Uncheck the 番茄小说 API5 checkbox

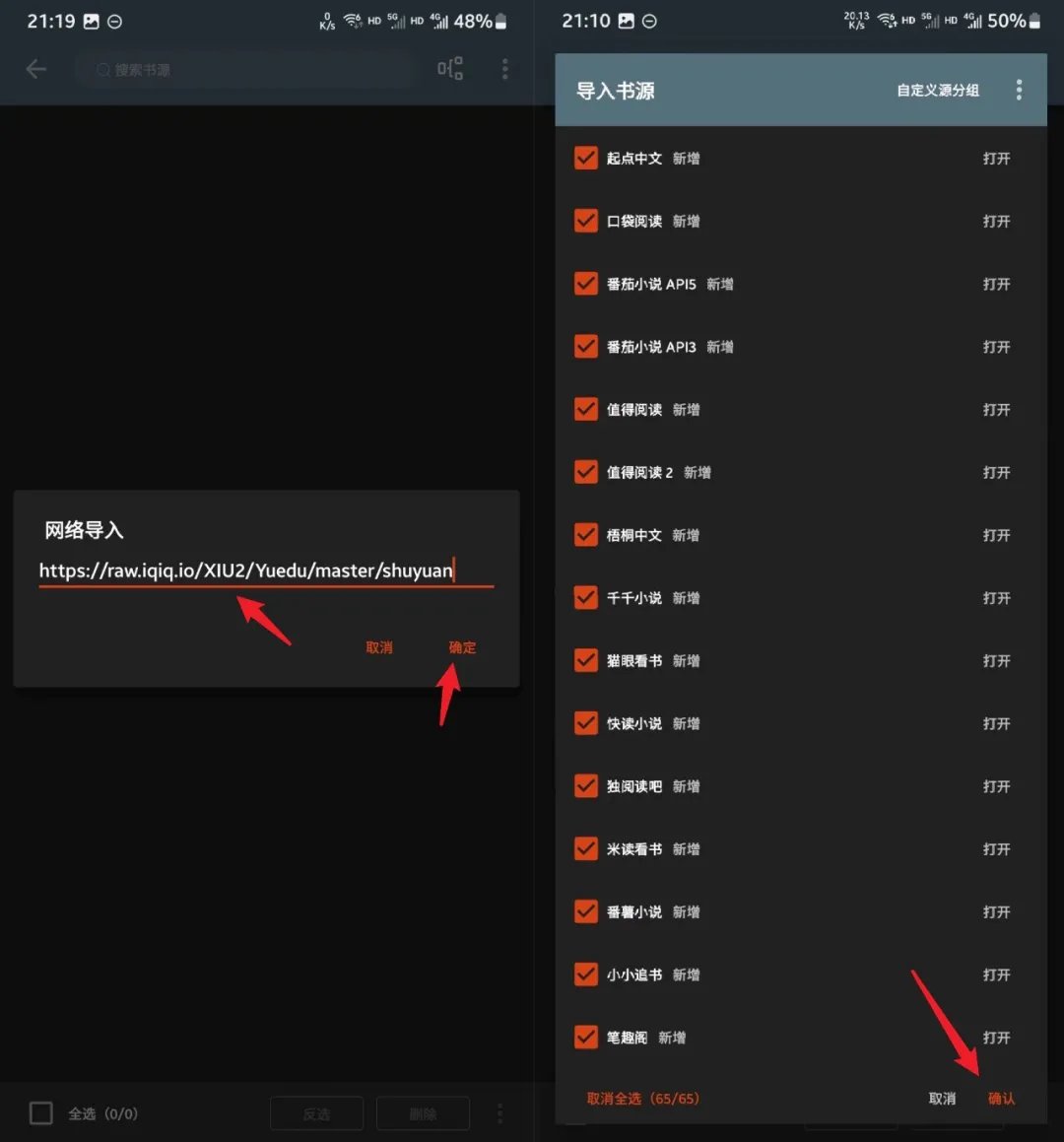(586, 284)
